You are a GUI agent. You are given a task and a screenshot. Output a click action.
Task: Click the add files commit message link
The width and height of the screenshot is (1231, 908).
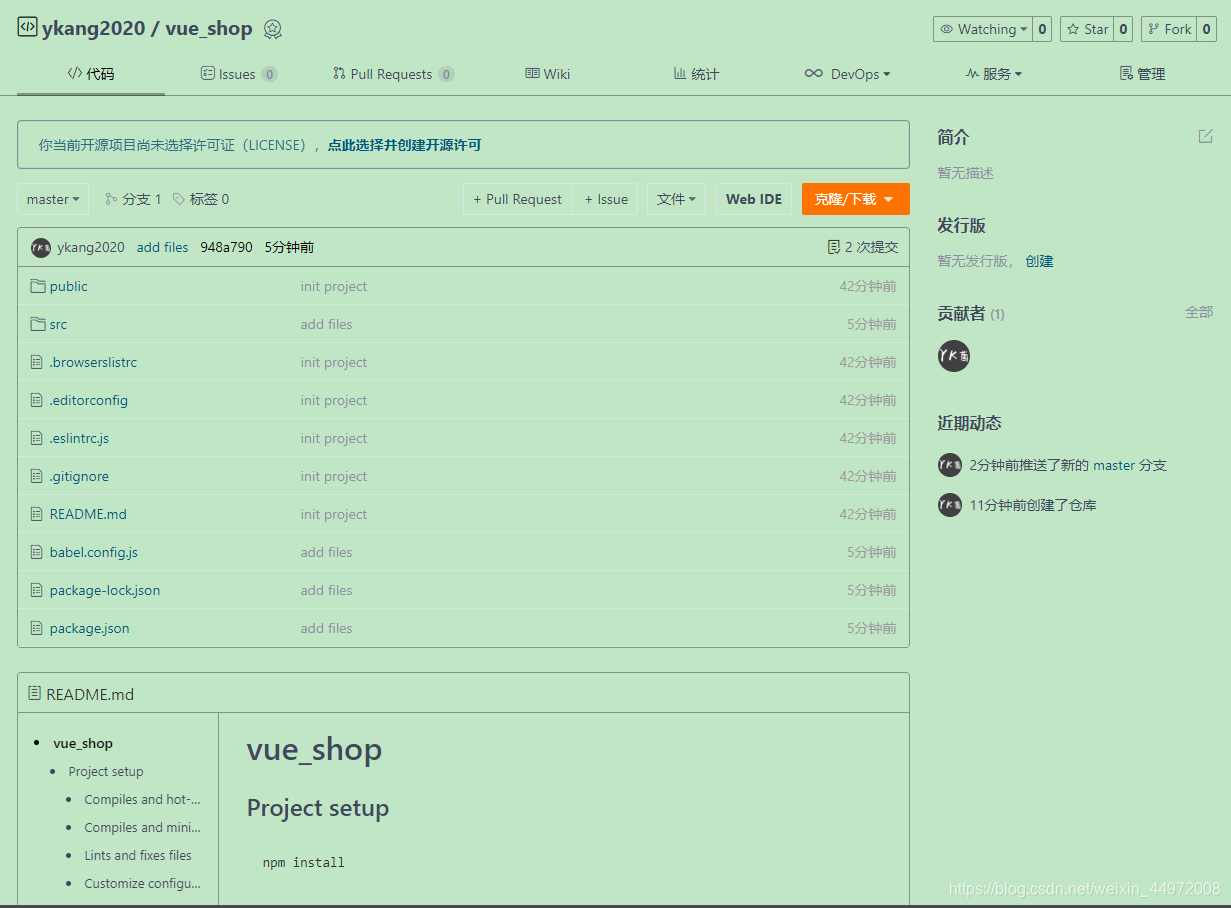point(163,247)
